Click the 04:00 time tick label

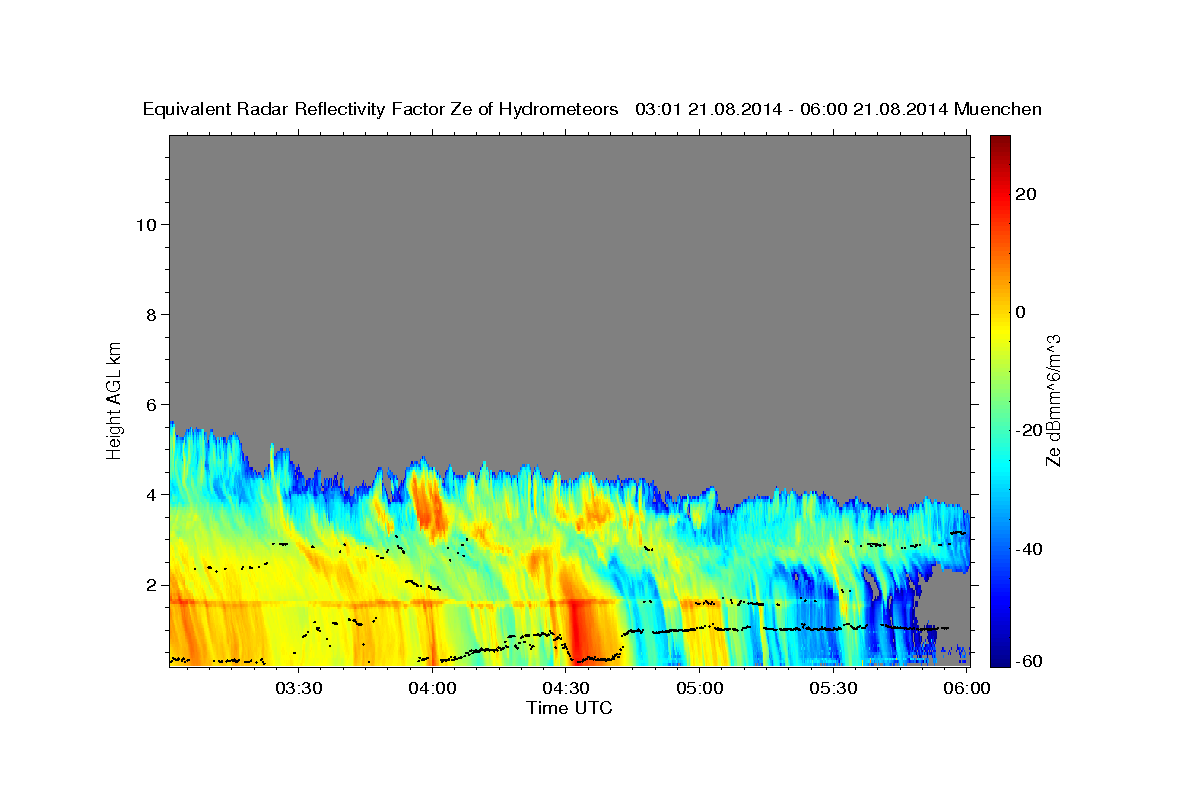click(432, 687)
